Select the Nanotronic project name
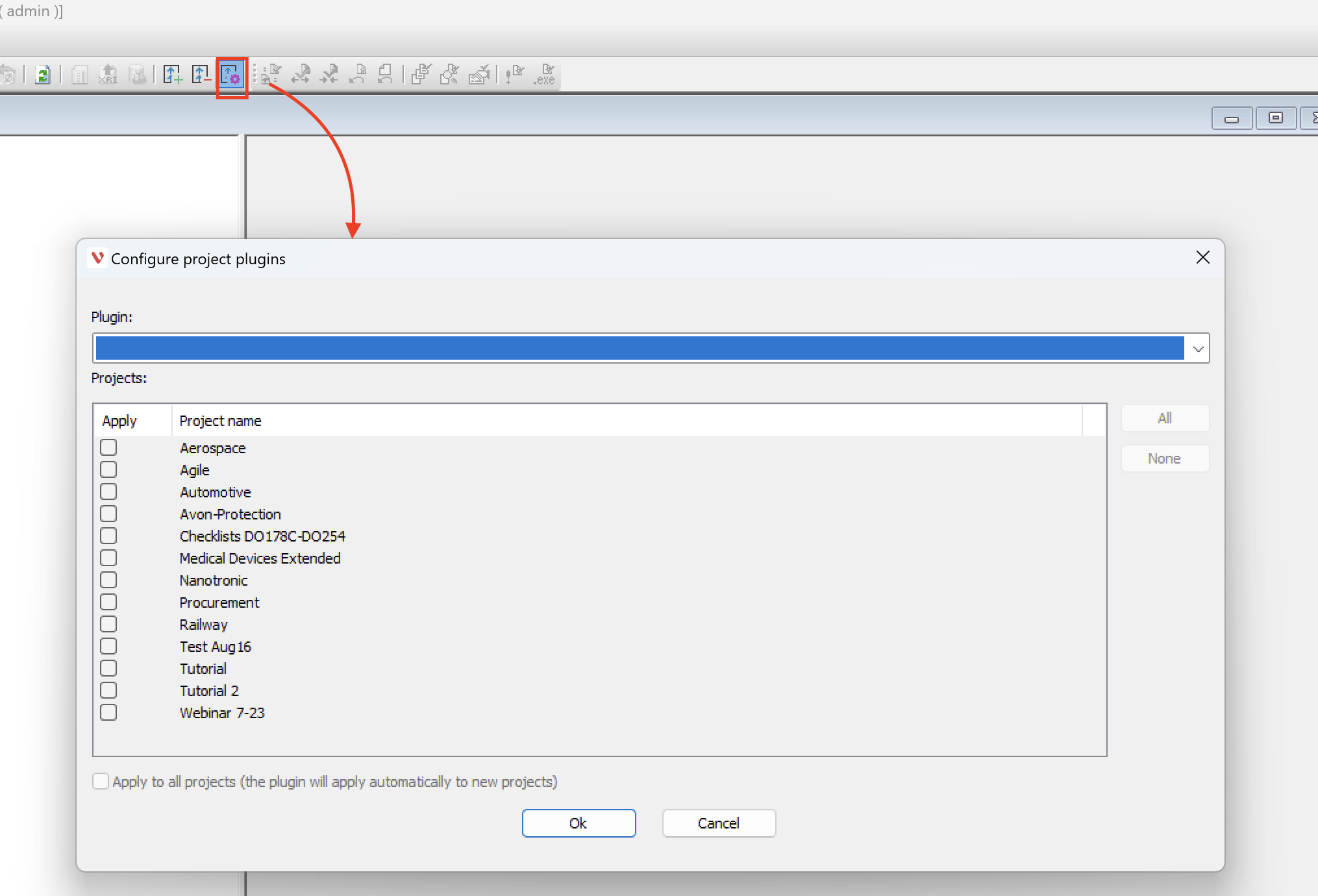 pyautogui.click(x=214, y=580)
